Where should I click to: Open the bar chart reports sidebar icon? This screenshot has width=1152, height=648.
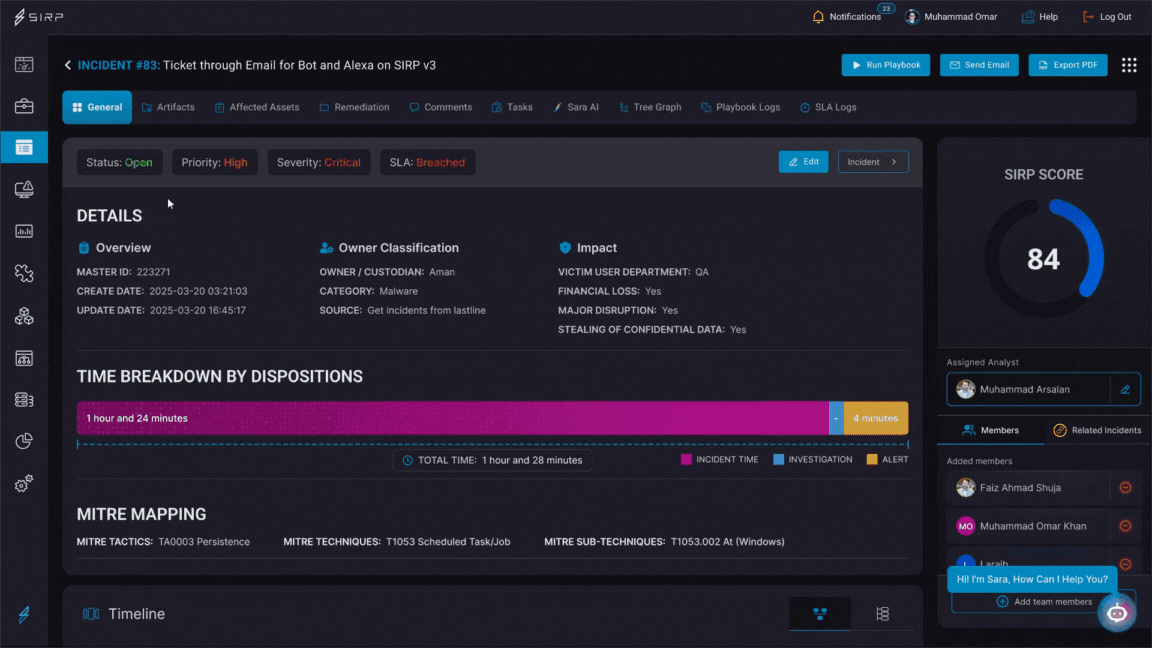coord(24,231)
